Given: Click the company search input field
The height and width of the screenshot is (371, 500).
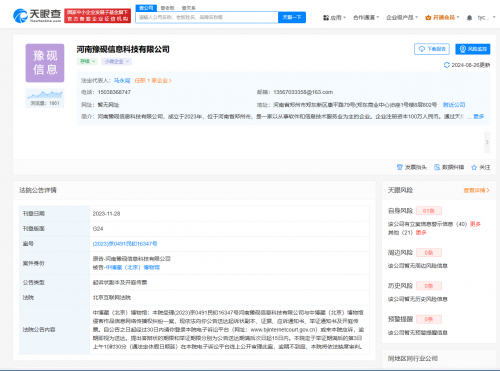Looking at the screenshot, I should pyautogui.click(x=207, y=17).
